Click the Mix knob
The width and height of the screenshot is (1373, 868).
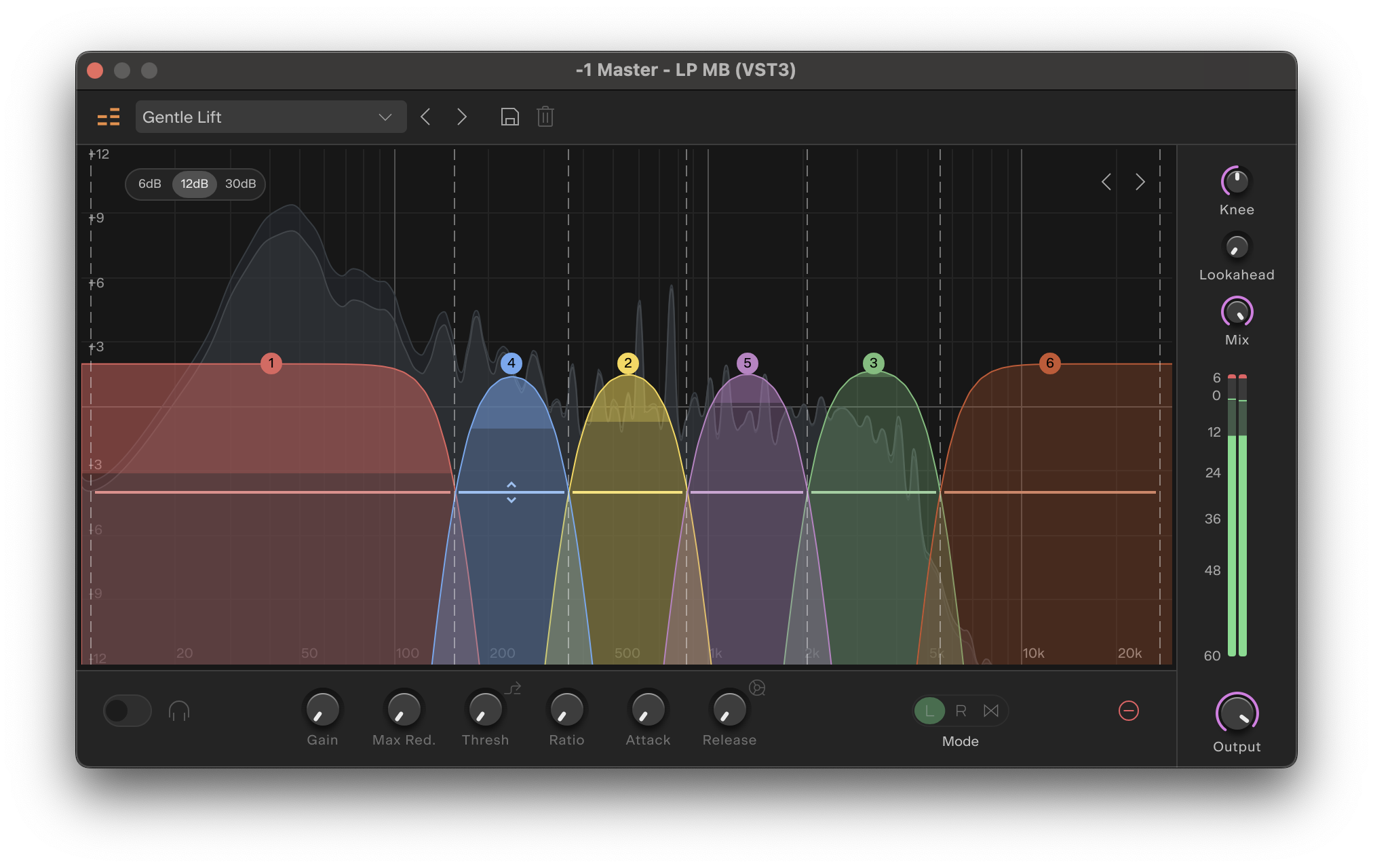[1237, 312]
